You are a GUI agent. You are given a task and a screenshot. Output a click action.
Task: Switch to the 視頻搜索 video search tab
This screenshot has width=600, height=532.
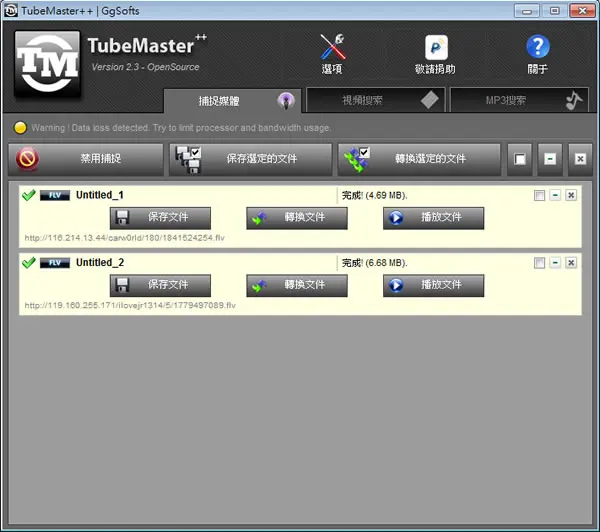tap(375, 100)
